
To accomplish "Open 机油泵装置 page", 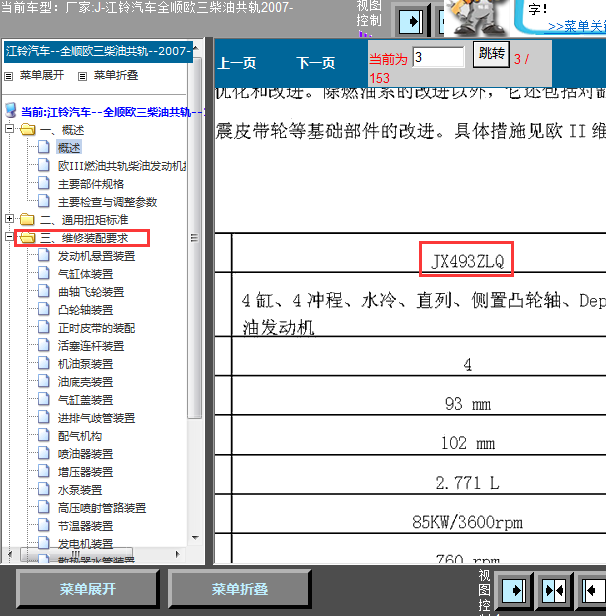I will tap(85, 364).
